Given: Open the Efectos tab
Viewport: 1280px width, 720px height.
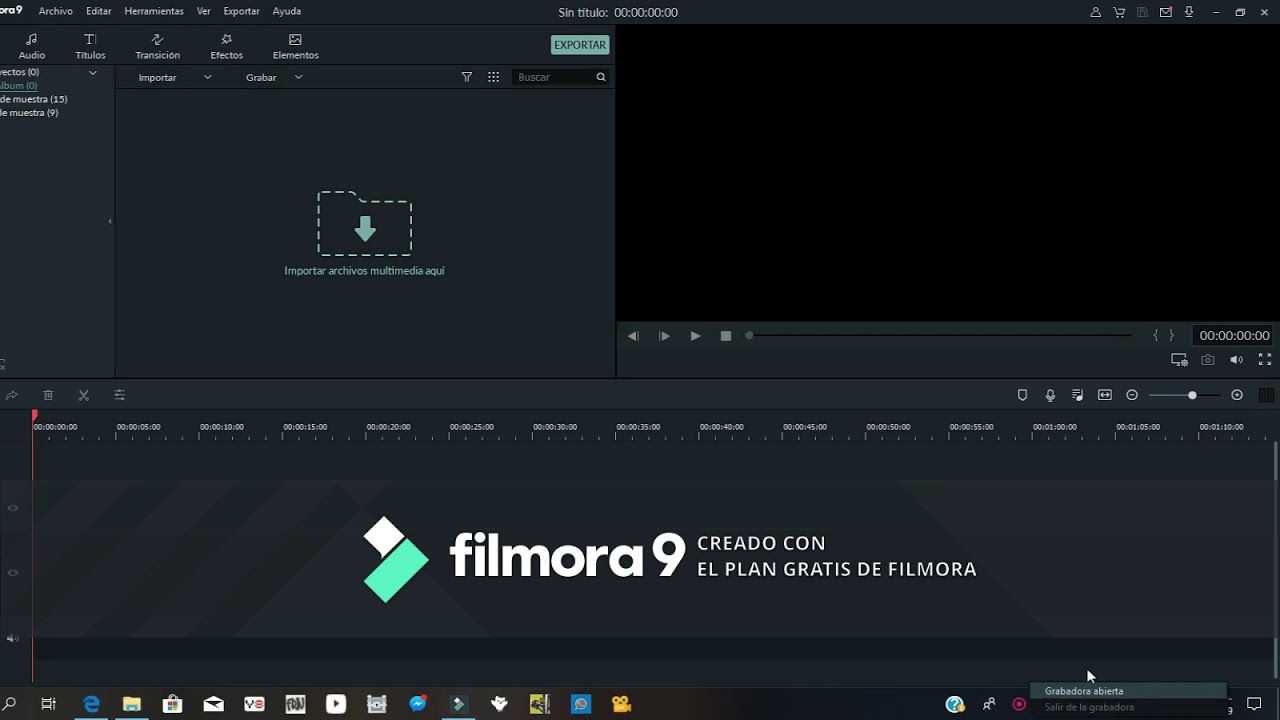Looking at the screenshot, I should pos(226,46).
